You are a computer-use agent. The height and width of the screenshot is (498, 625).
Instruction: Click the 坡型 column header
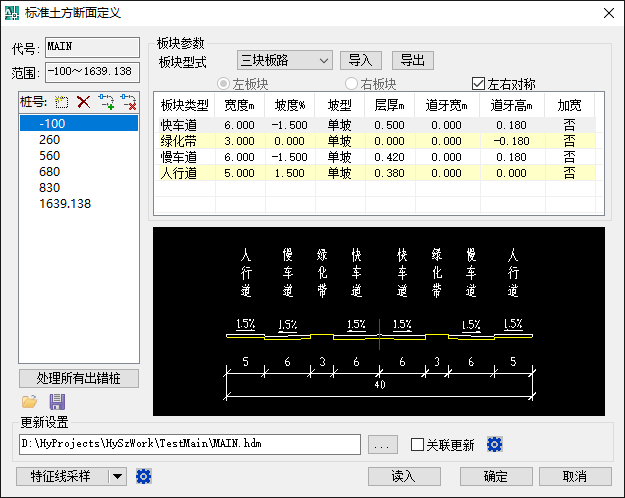click(340, 105)
